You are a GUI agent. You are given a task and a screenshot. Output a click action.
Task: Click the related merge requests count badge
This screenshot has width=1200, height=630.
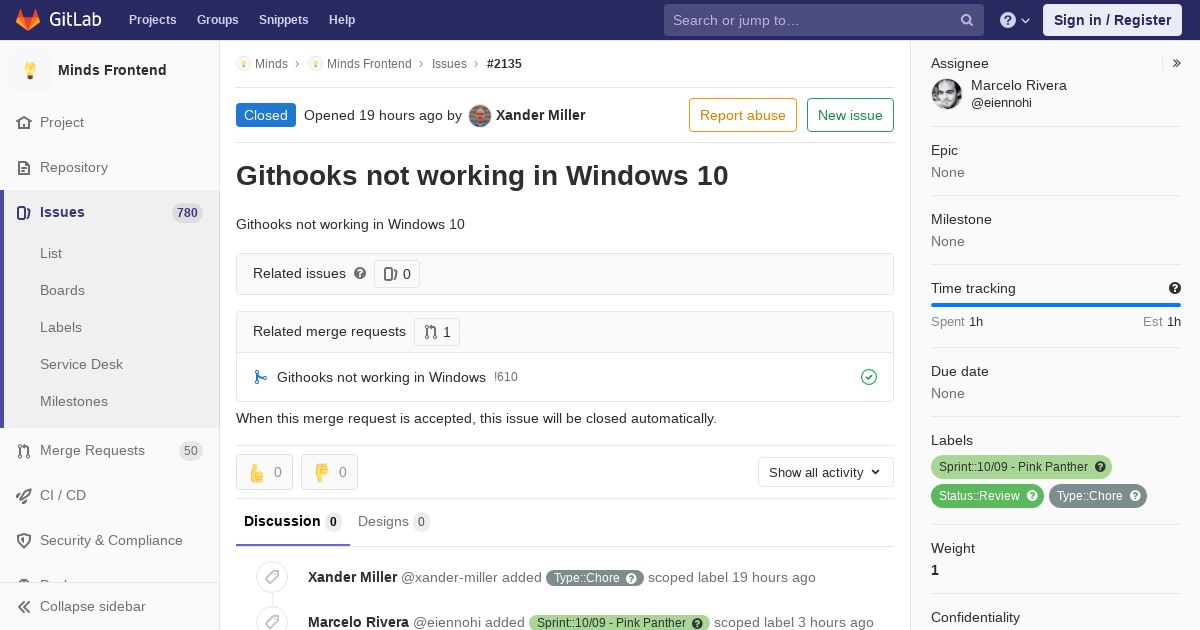437,332
